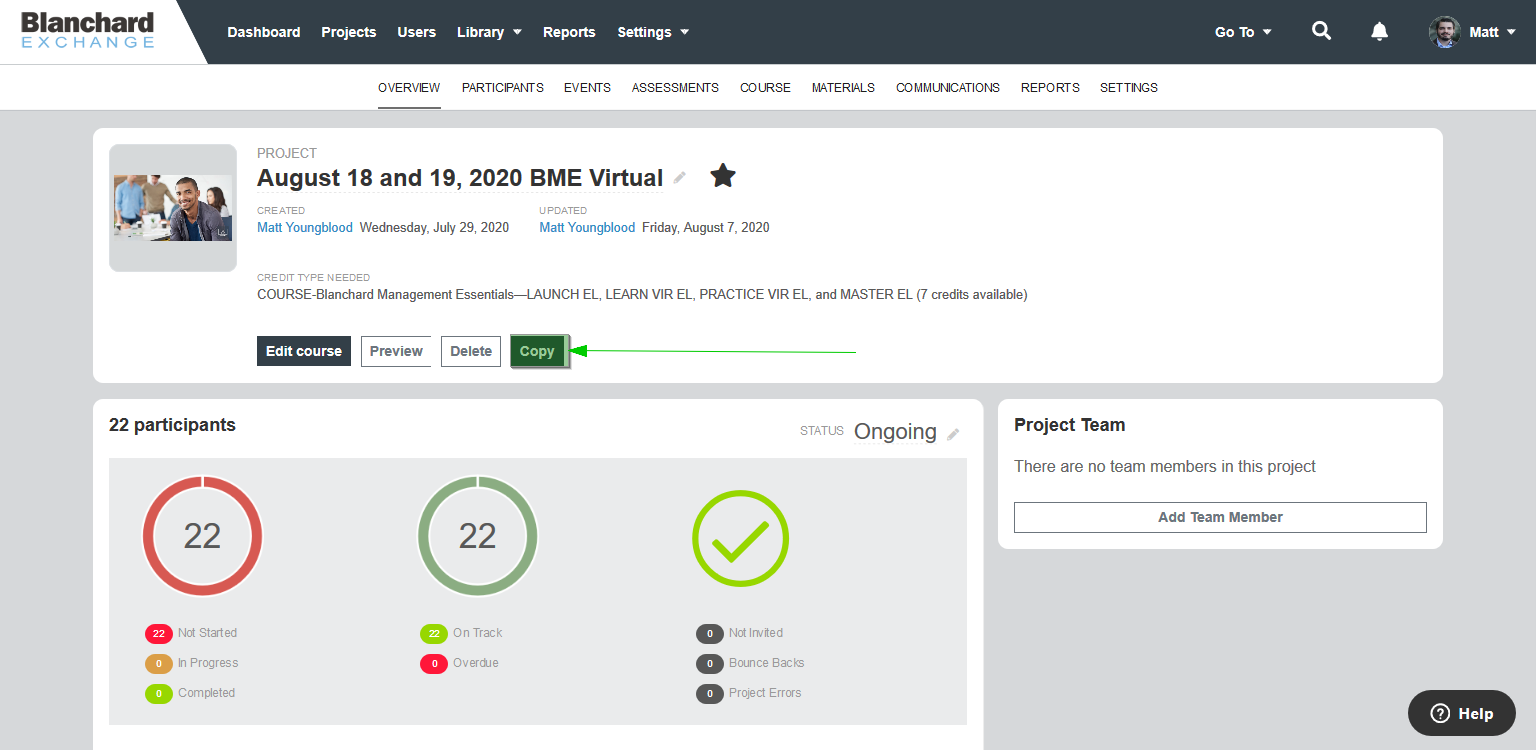Image resolution: width=1536 pixels, height=750 pixels.
Task: Switch to the COURSE tab
Action: click(x=765, y=88)
